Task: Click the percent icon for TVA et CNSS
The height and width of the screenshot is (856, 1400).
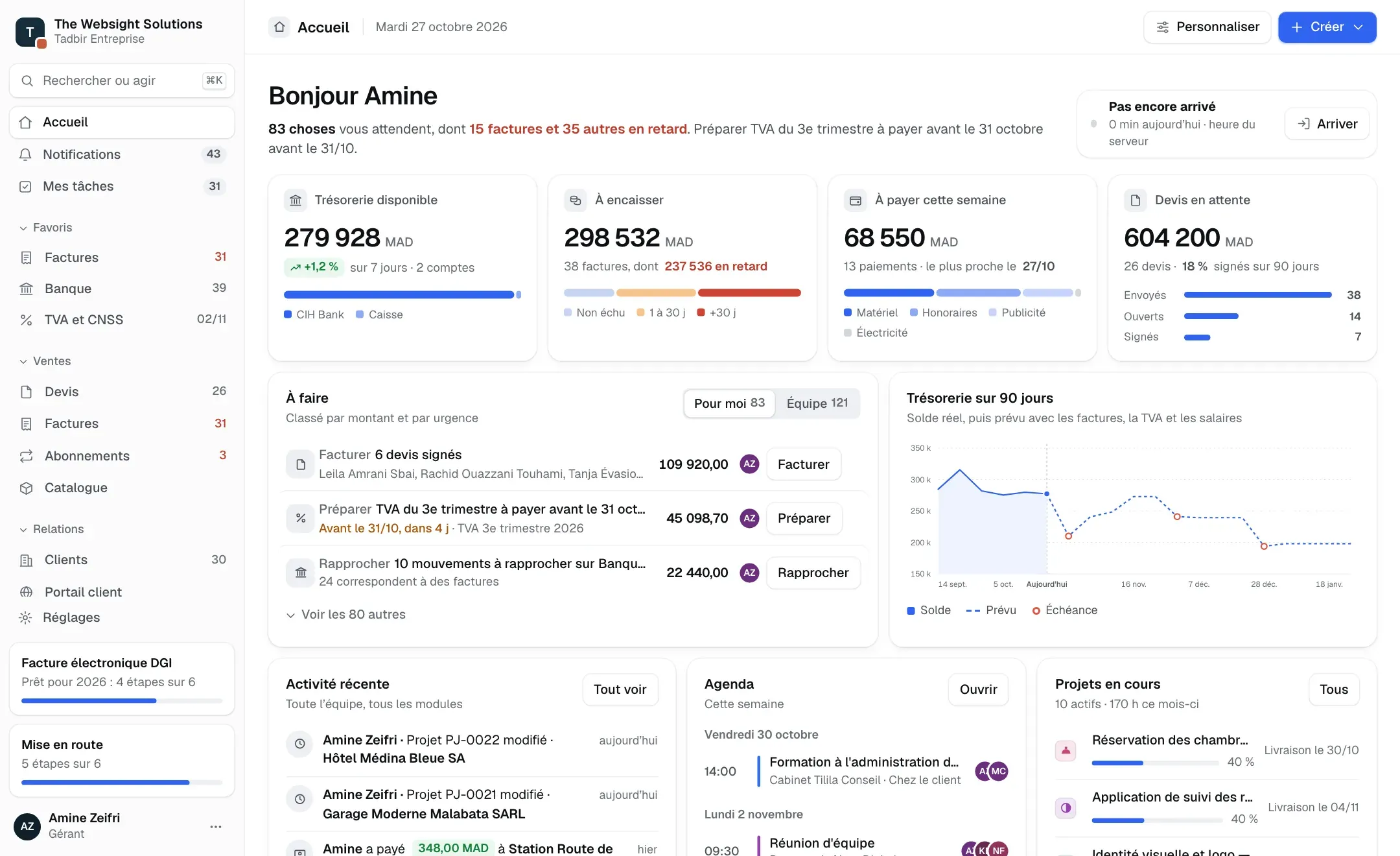Action: (27, 320)
